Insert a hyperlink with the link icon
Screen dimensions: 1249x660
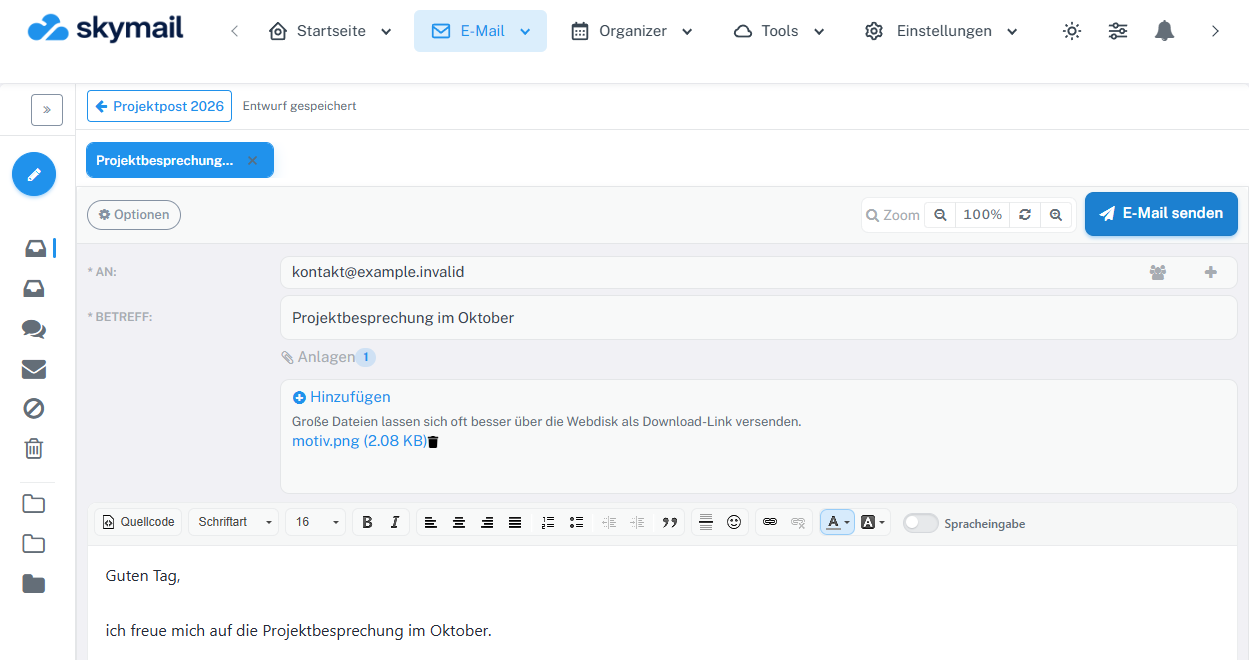[769, 522]
